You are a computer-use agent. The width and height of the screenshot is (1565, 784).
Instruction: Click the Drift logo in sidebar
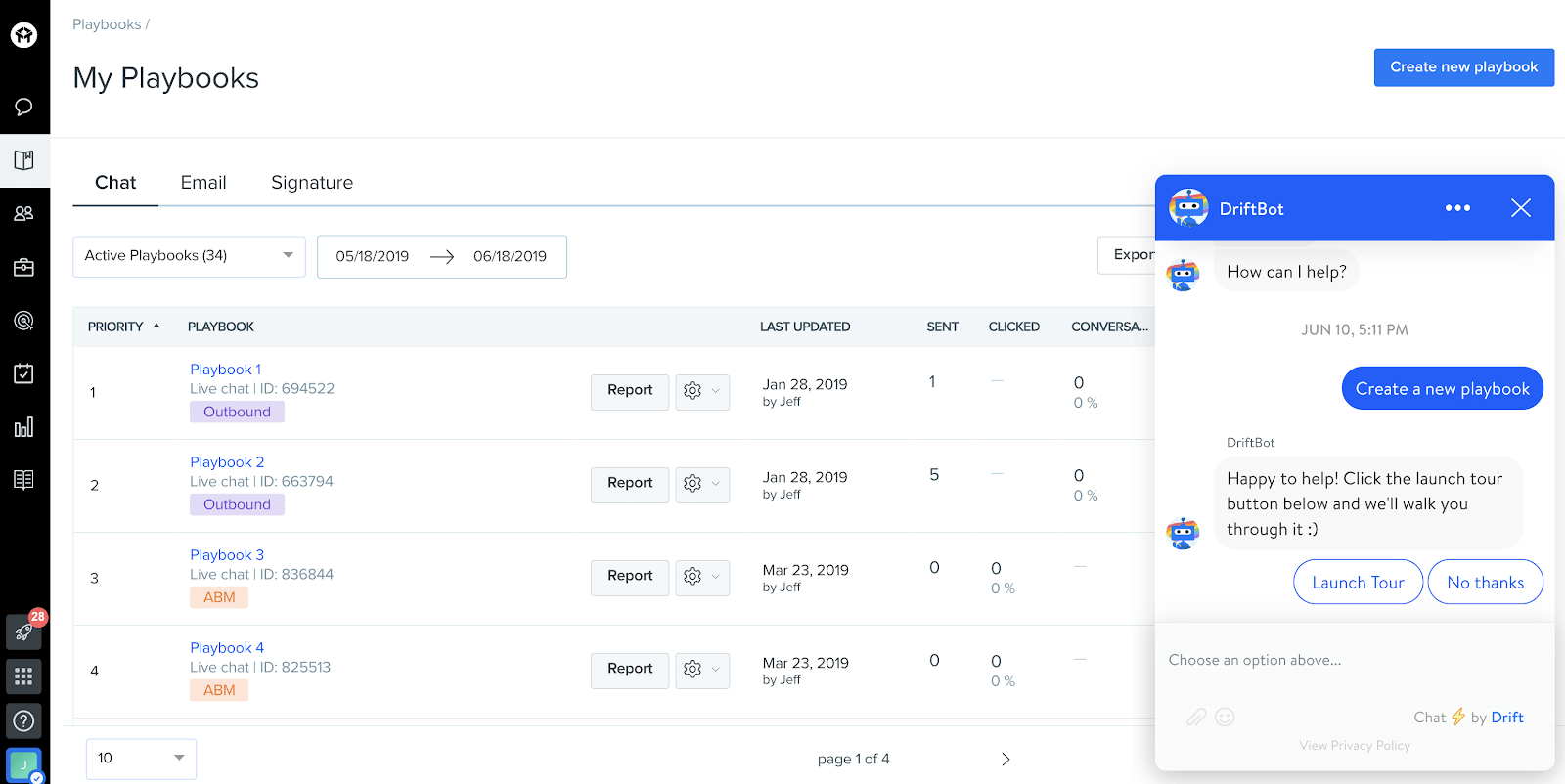point(24,35)
